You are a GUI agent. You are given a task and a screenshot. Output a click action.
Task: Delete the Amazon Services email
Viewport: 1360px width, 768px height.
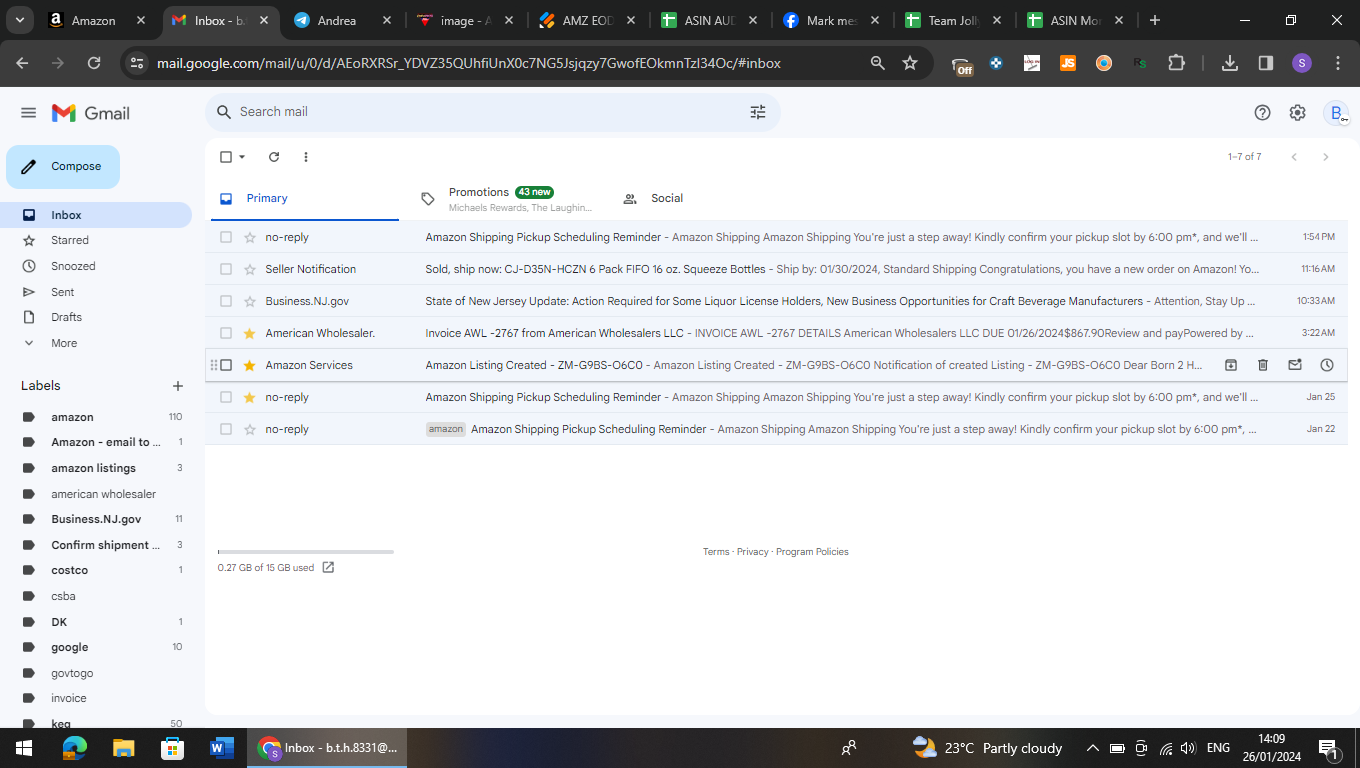point(1263,365)
